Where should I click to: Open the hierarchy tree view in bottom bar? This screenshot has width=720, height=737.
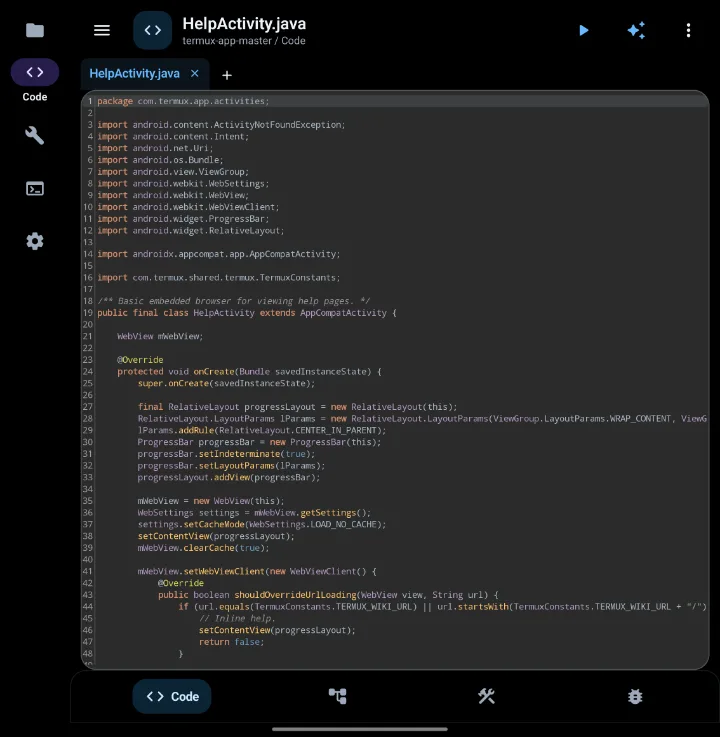click(x=337, y=696)
